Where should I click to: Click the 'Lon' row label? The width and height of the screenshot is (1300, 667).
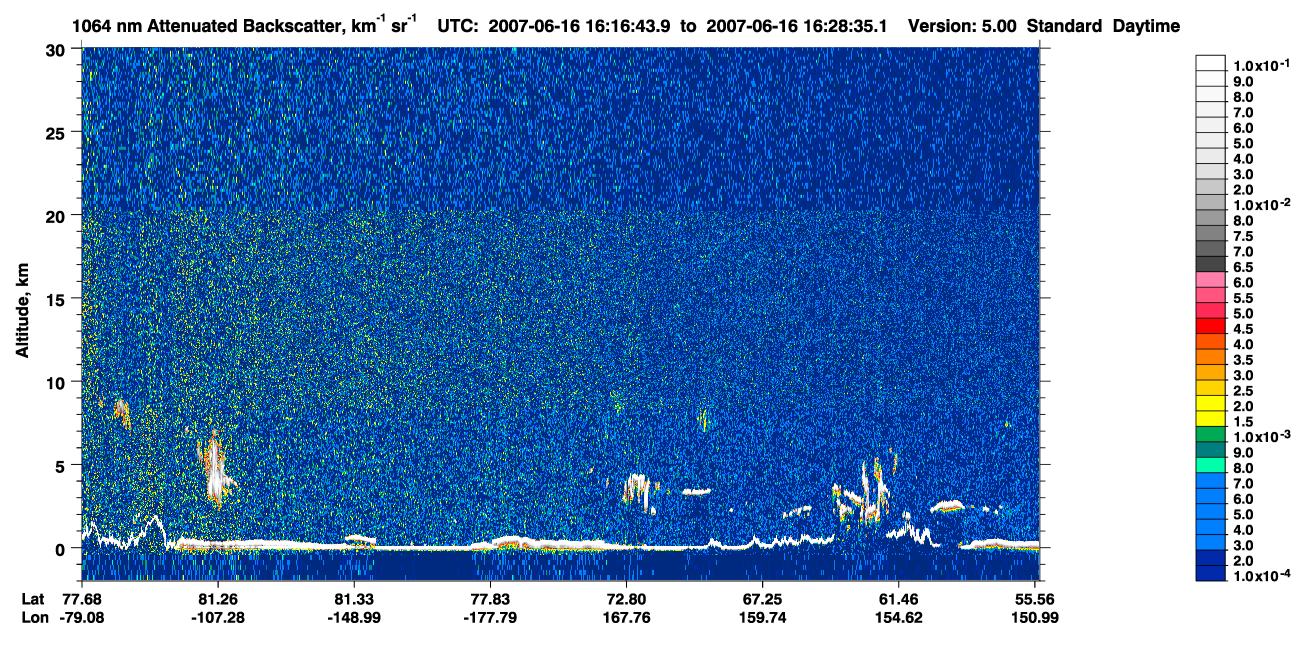tap(34, 617)
